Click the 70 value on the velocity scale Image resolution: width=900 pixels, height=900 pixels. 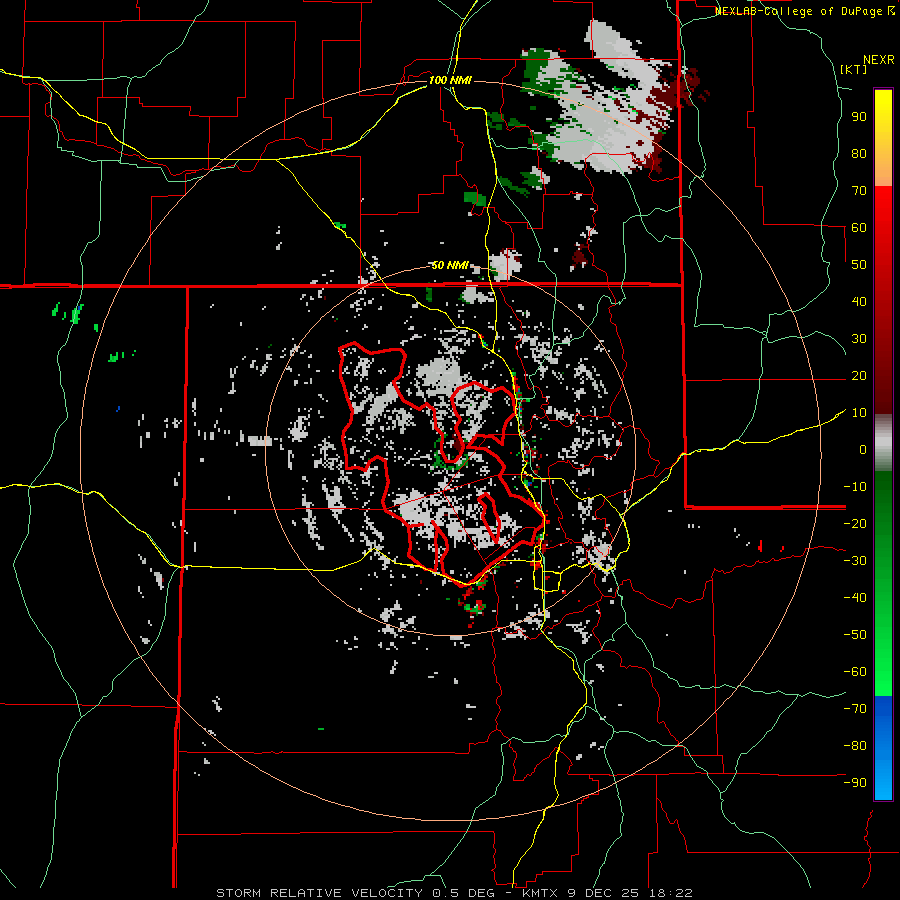(859, 191)
